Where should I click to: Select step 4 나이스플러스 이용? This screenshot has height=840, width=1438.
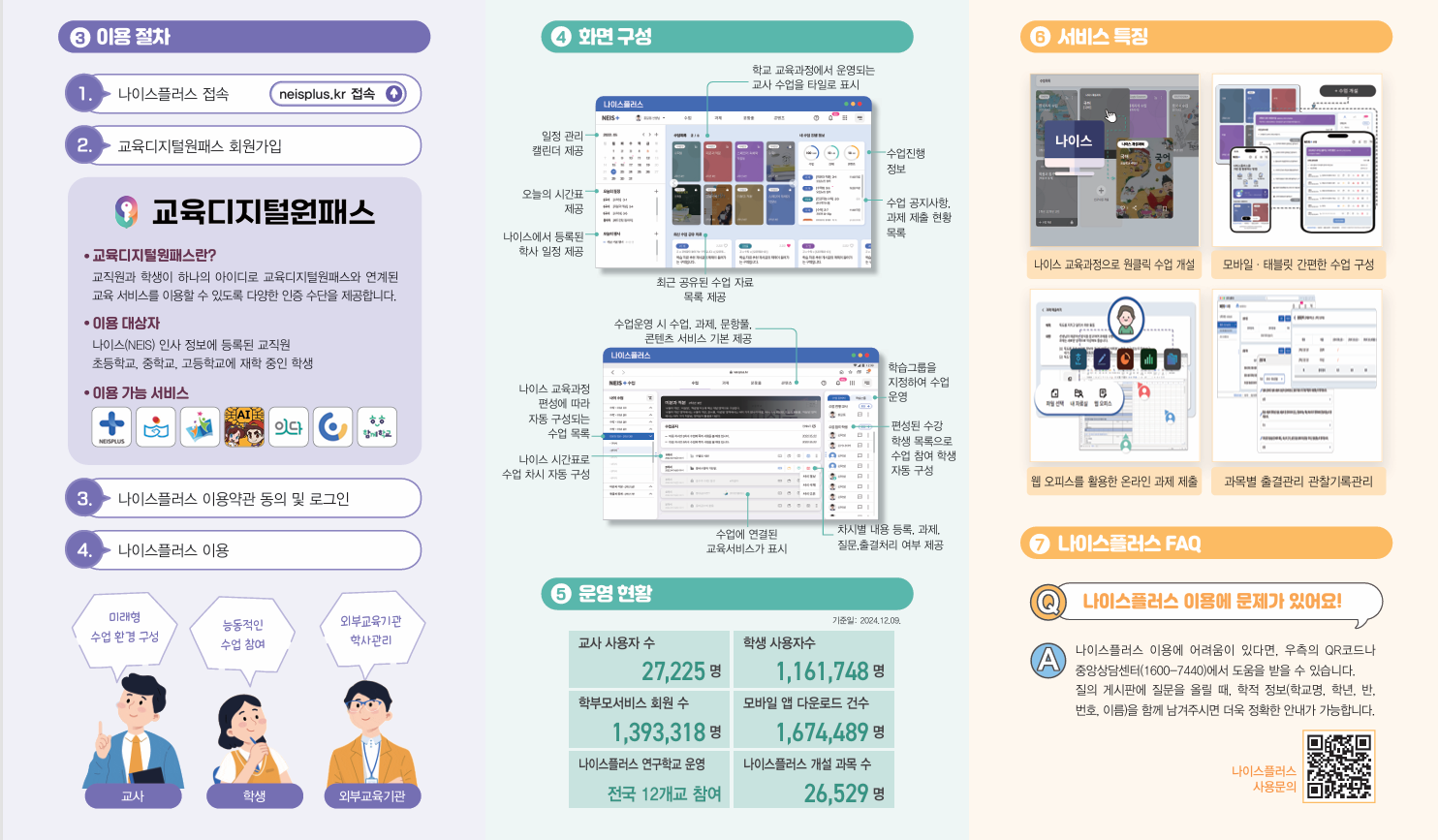coord(243,549)
